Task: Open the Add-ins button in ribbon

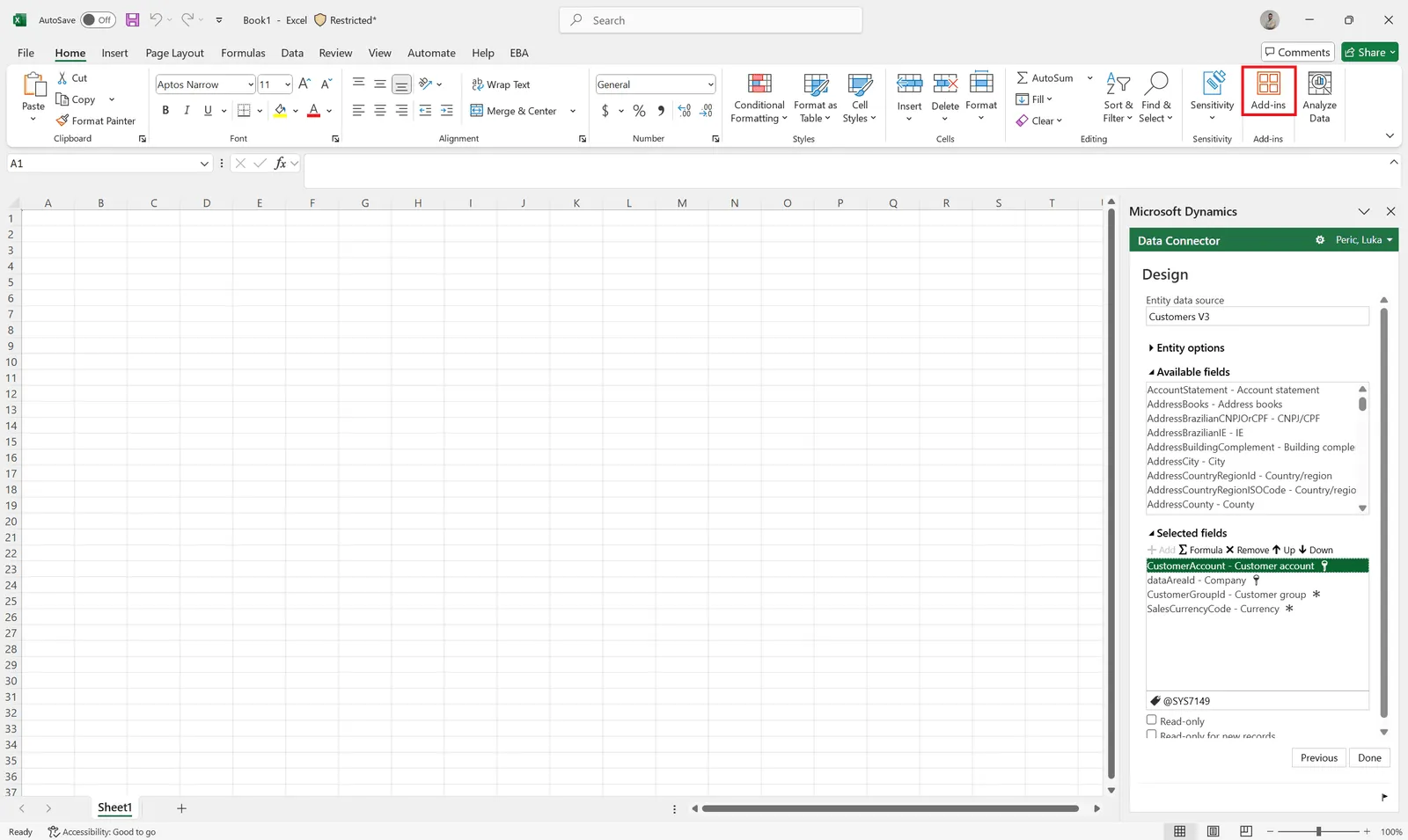Action: [1268, 91]
